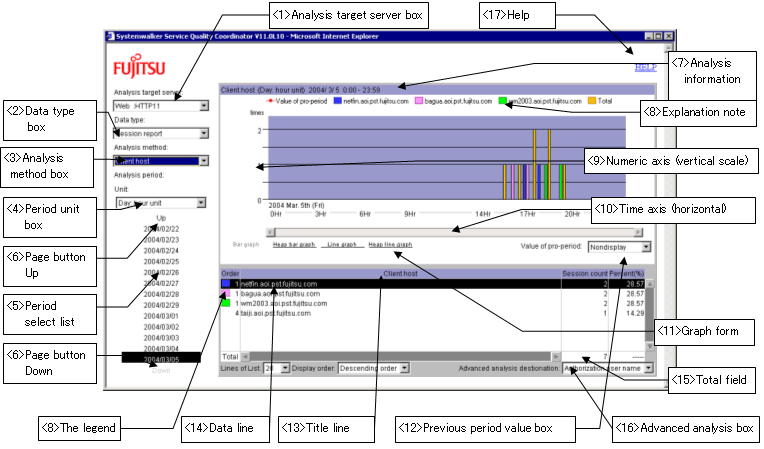Screen dimensions: 764x449
Task: Click the table vertical scrollbar down arrow
Action: pos(649,346)
